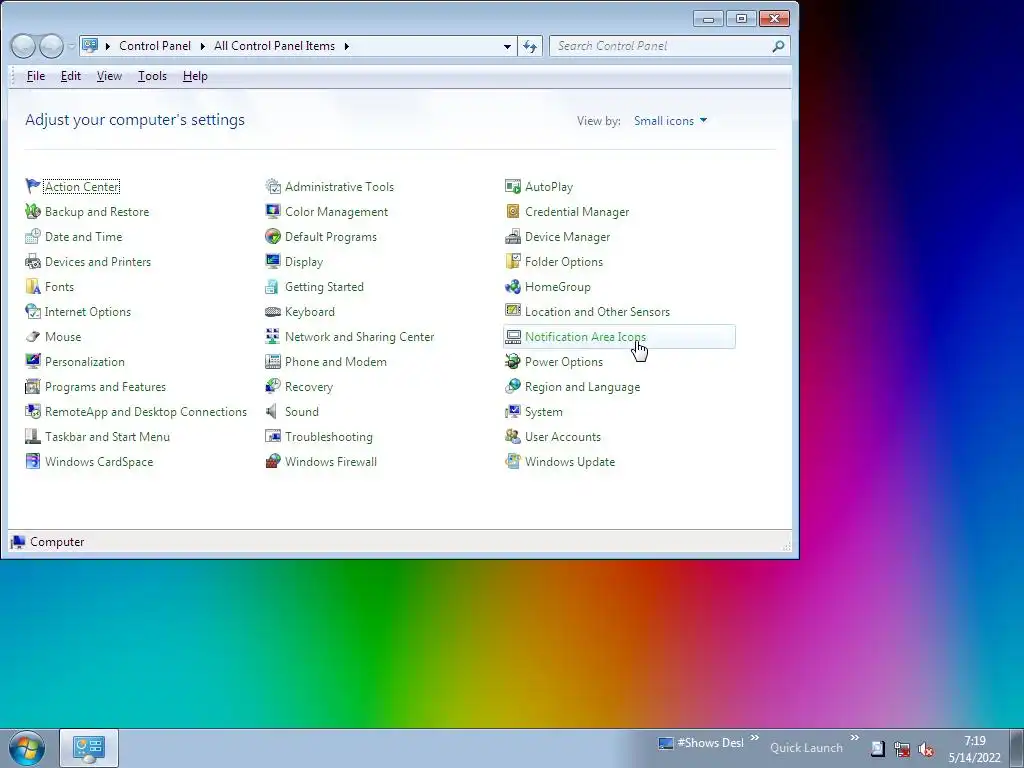Click the AutoPlay icon

pos(513,186)
